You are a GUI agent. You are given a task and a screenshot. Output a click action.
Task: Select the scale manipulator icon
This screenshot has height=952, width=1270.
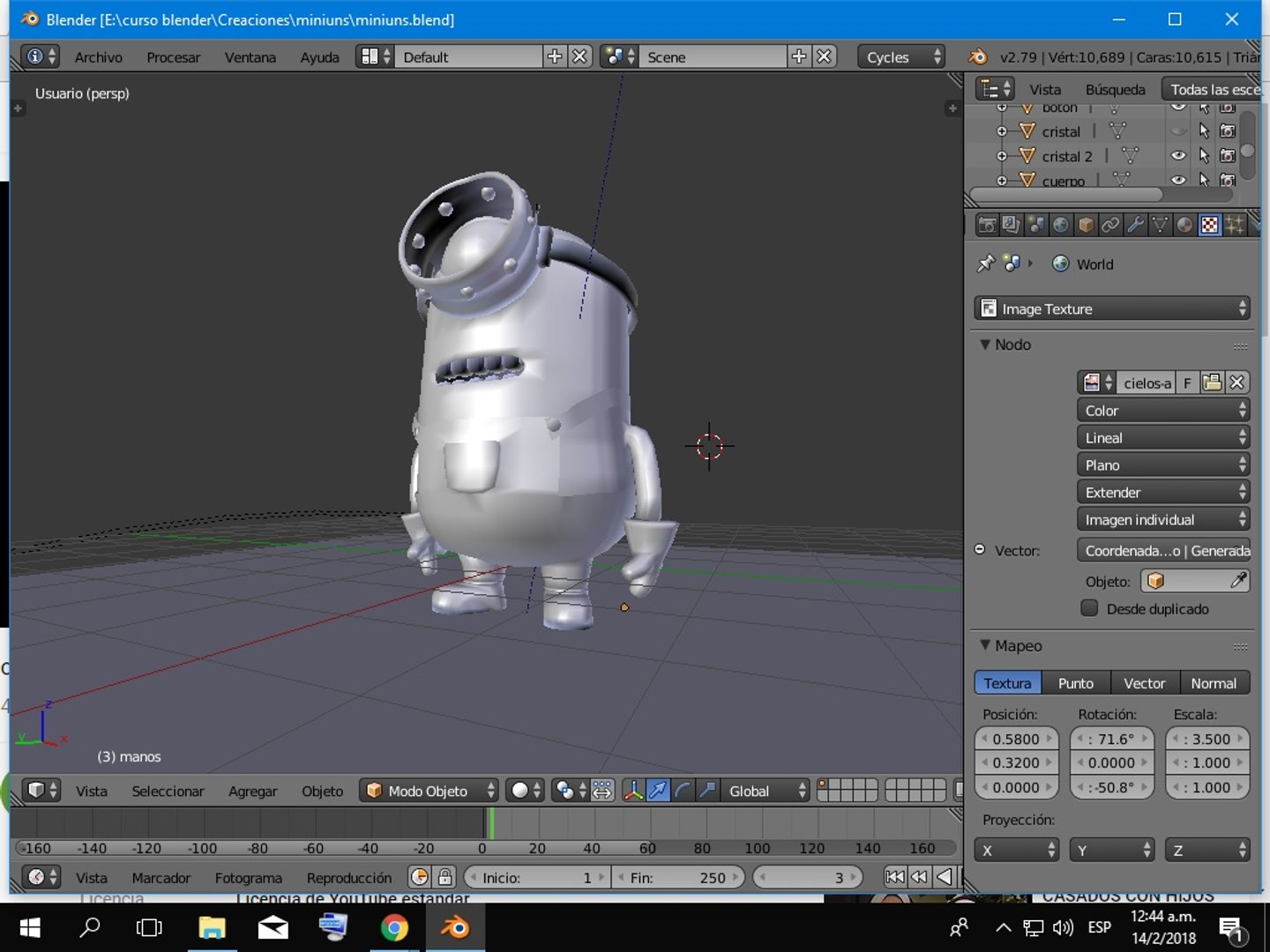707,791
